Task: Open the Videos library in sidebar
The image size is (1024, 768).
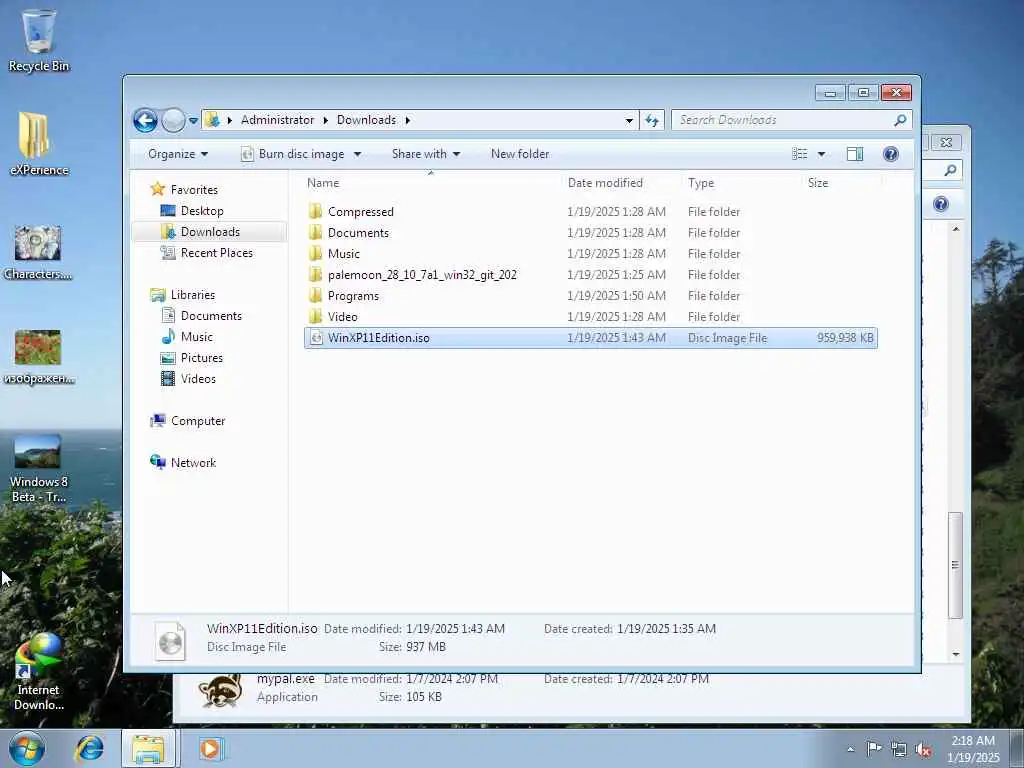Action: pyautogui.click(x=198, y=379)
